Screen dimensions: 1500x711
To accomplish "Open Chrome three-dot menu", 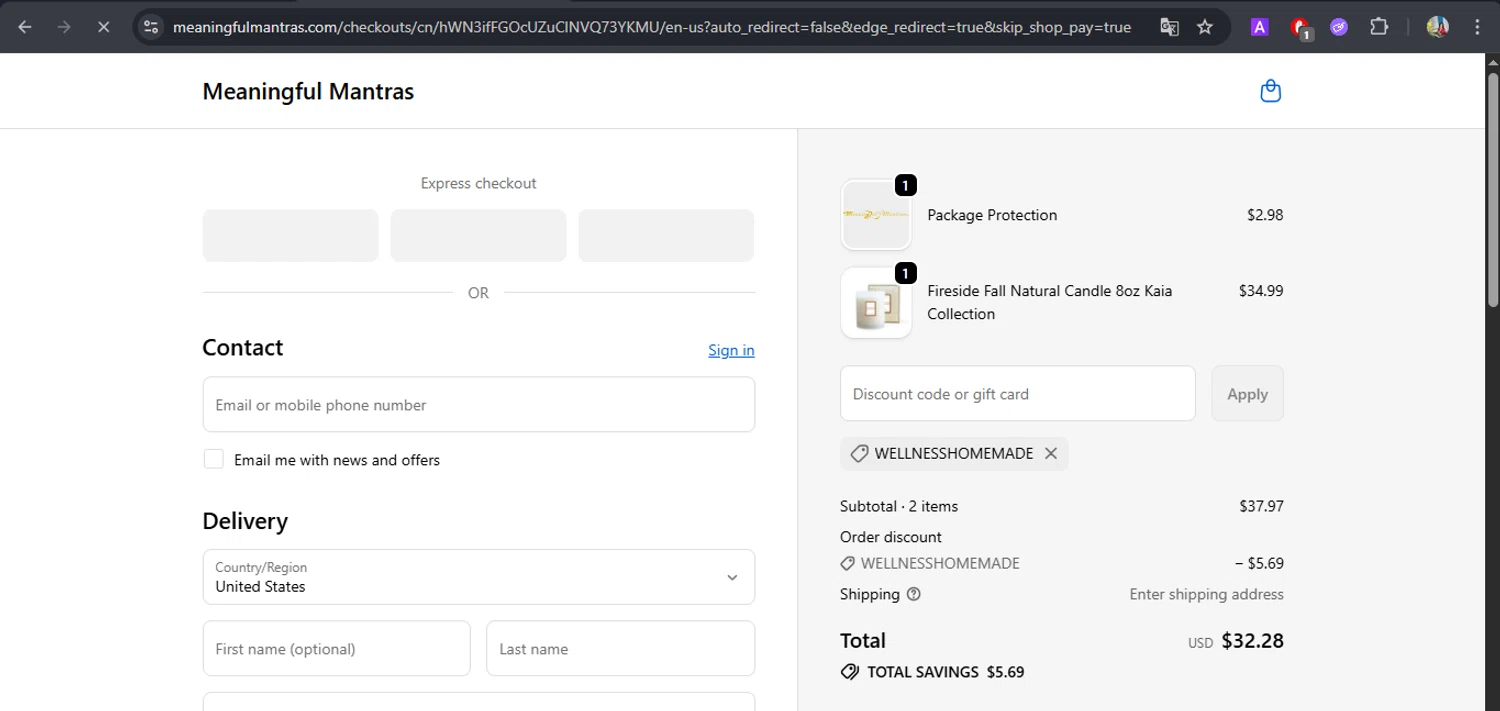I will pos(1477,27).
